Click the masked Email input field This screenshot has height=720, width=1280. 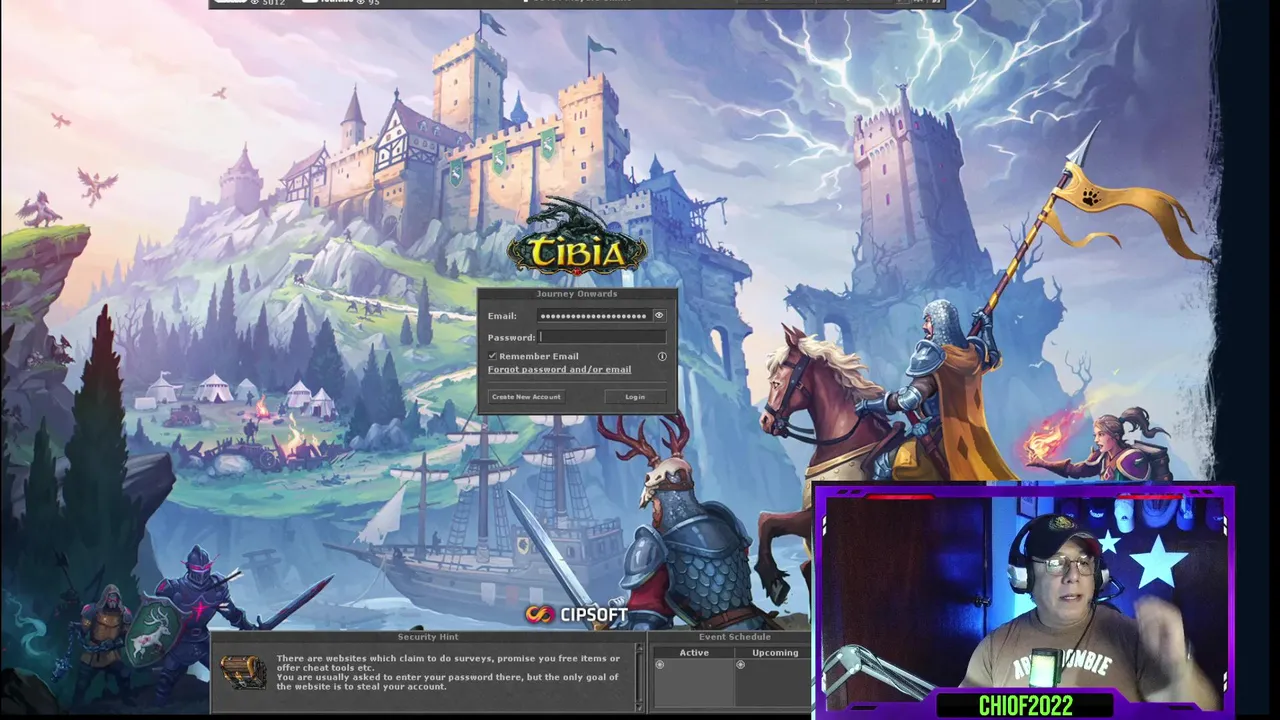(x=594, y=316)
